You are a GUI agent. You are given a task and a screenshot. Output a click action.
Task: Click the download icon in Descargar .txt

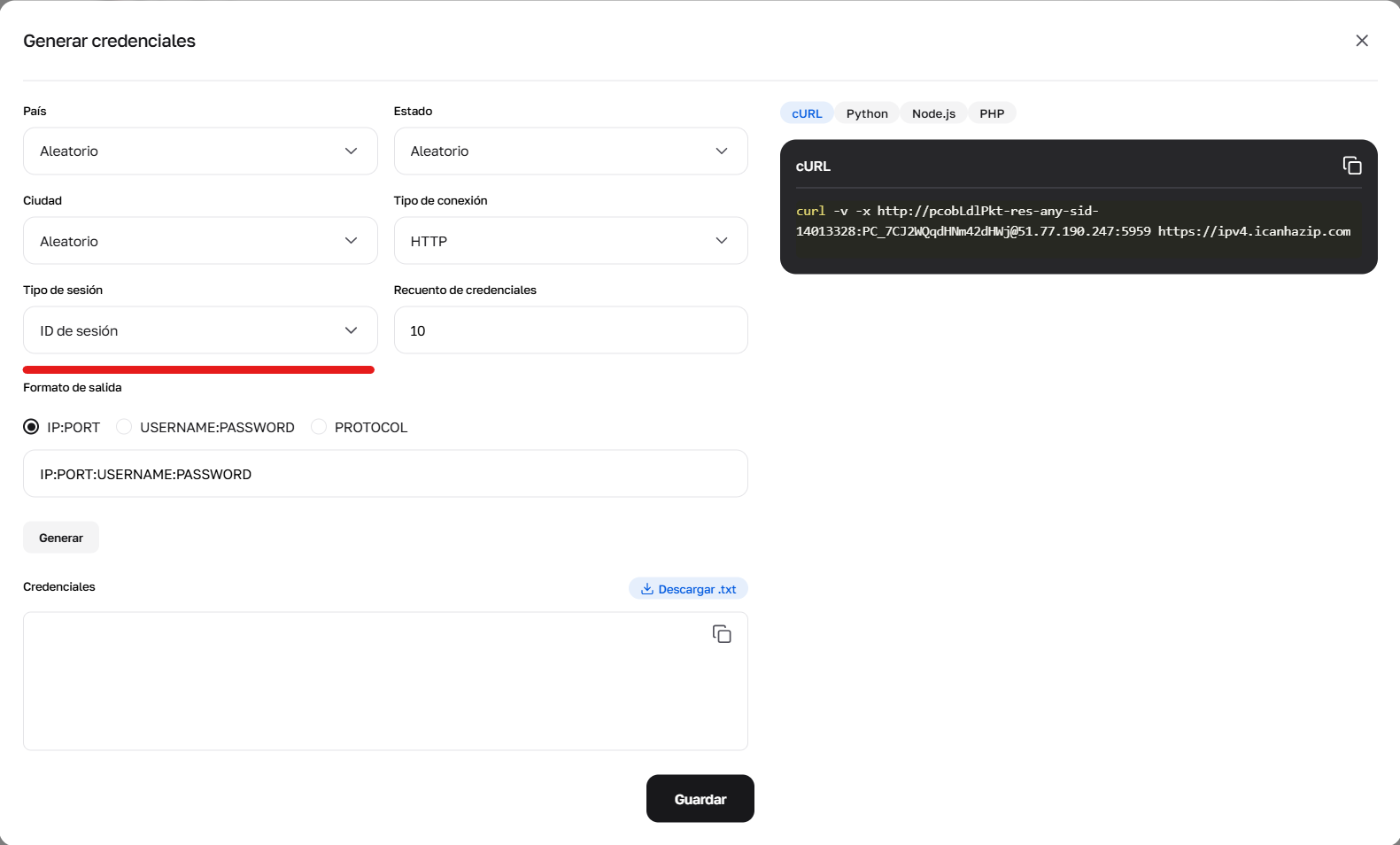coord(647,589)
